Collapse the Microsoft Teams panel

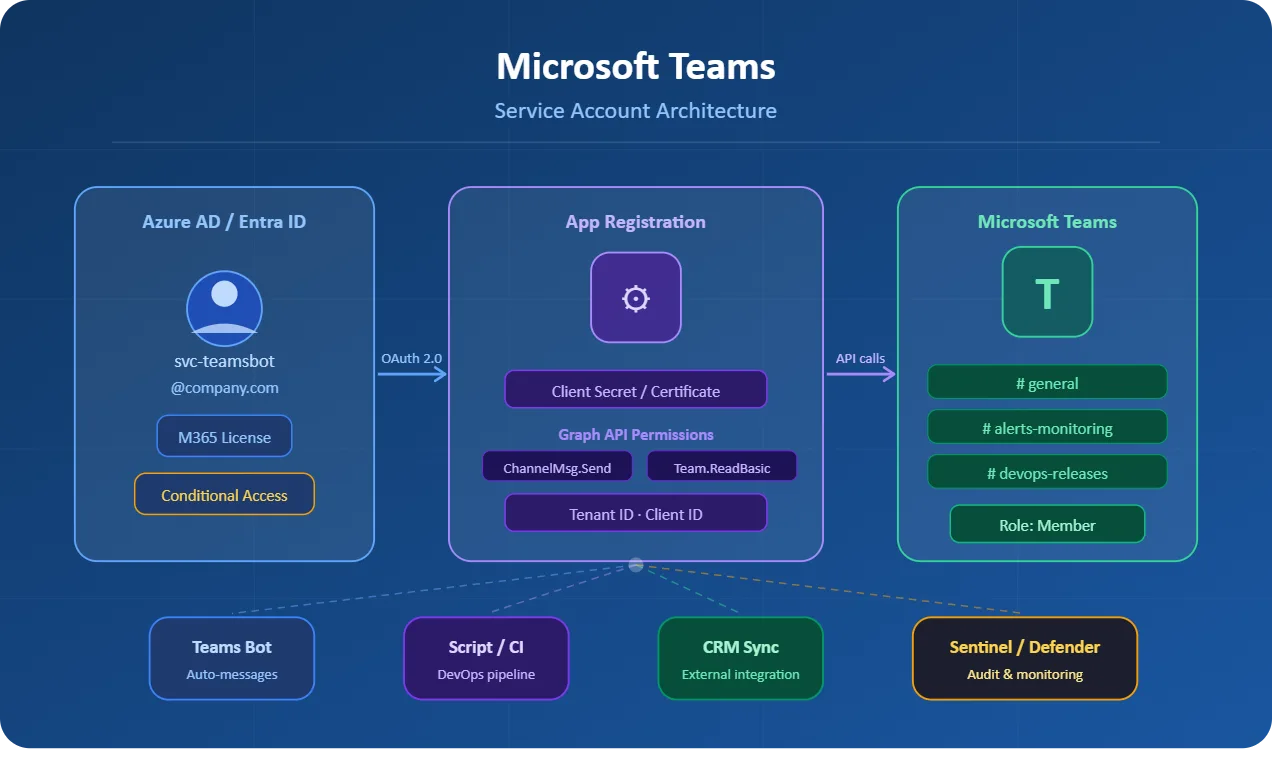pyautogui.click(x=1047, y=221)
